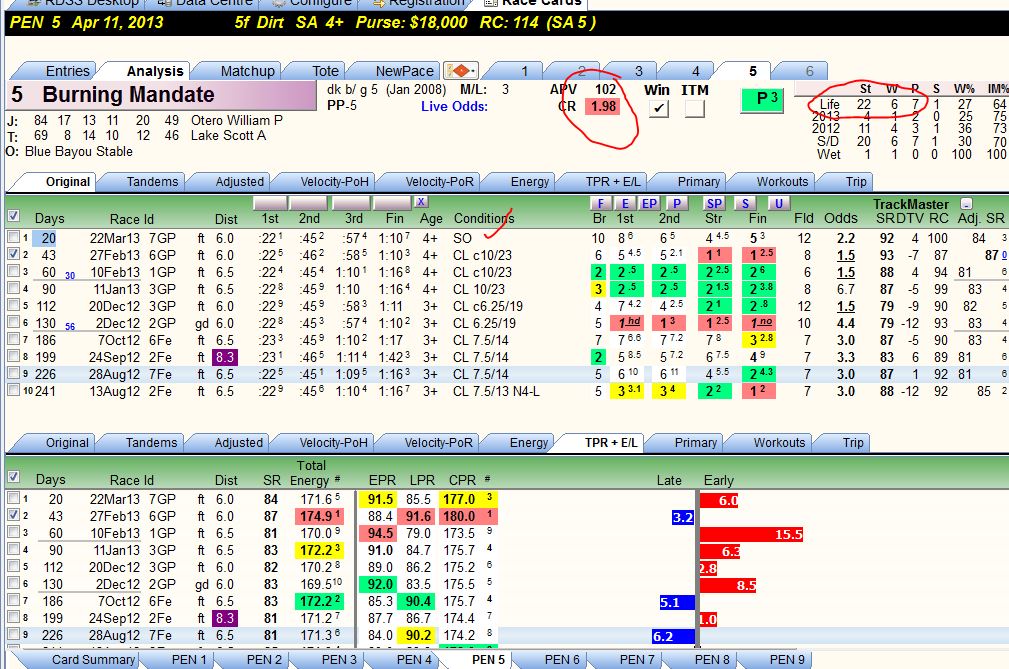Check the 7Oct12 6Fe row in upper table
Viewport: 1009px width, 669px height.
coord(13,339)
